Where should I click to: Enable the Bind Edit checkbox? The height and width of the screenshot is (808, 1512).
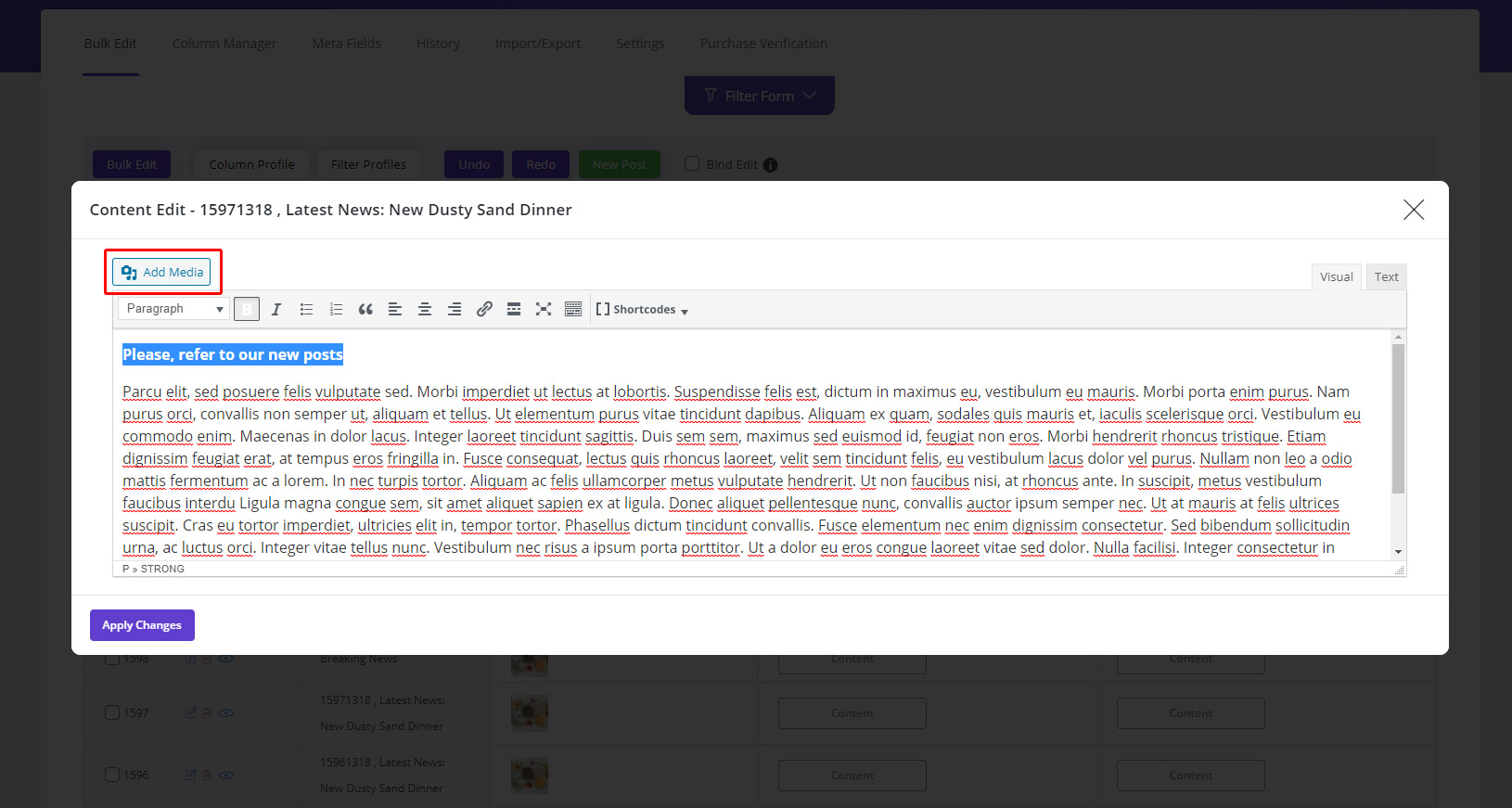(x=692, y=164)
